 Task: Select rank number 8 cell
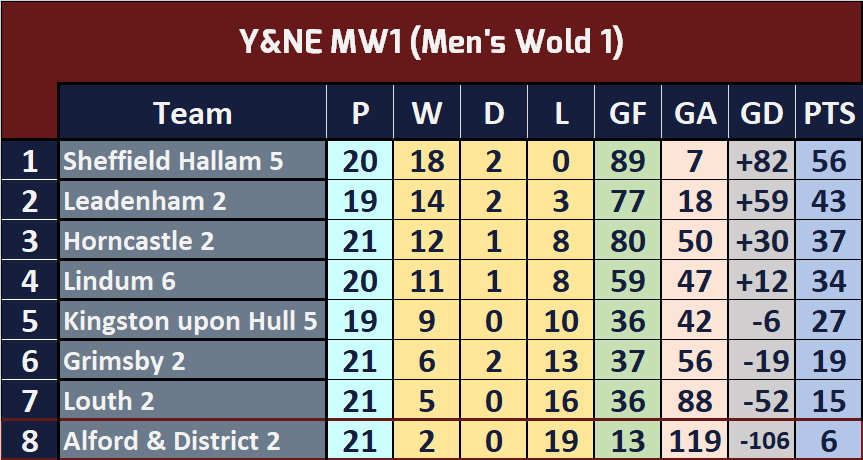tap(29, 440)
